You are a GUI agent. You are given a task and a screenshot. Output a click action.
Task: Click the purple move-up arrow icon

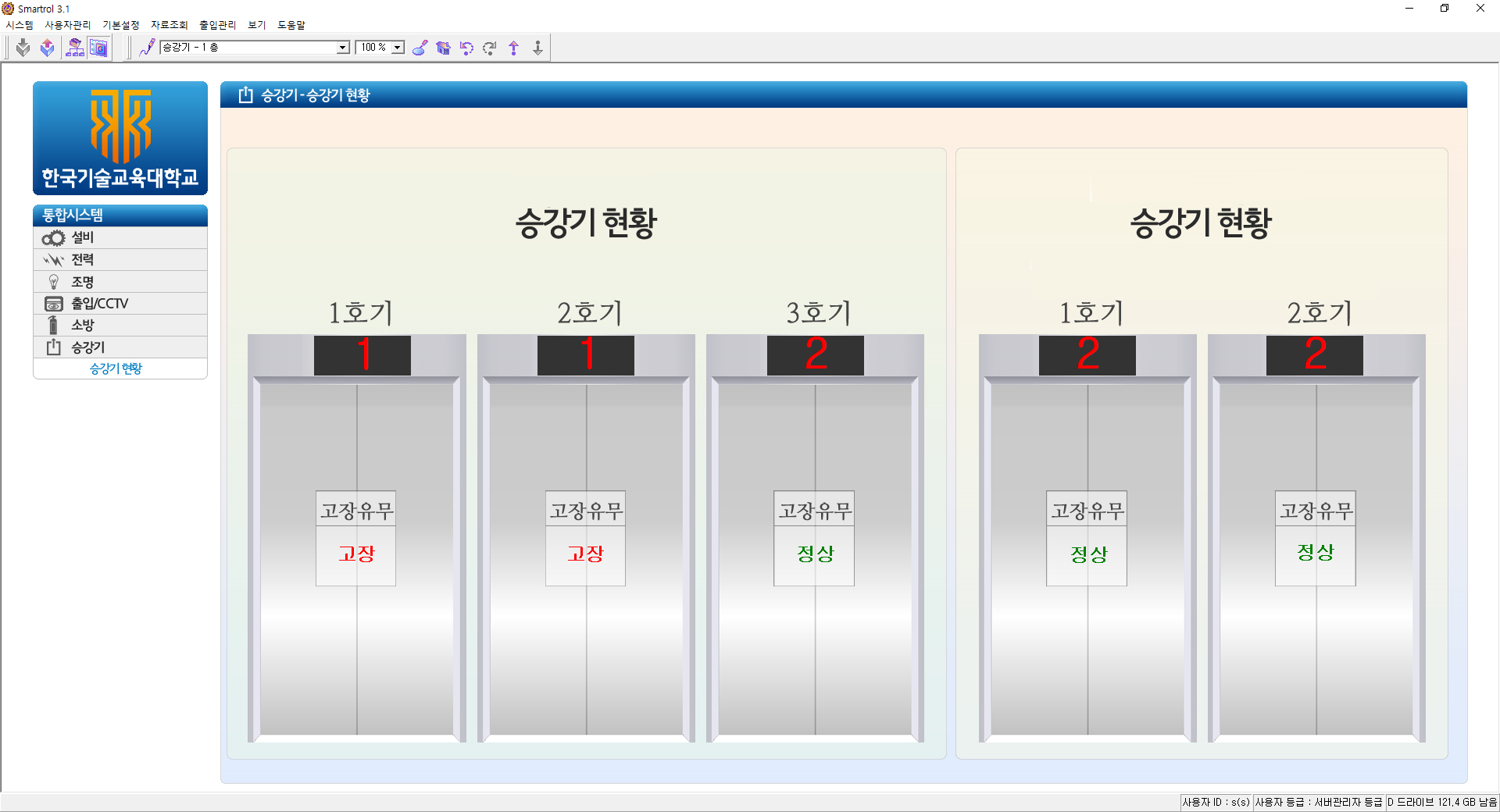click(514, 48)
